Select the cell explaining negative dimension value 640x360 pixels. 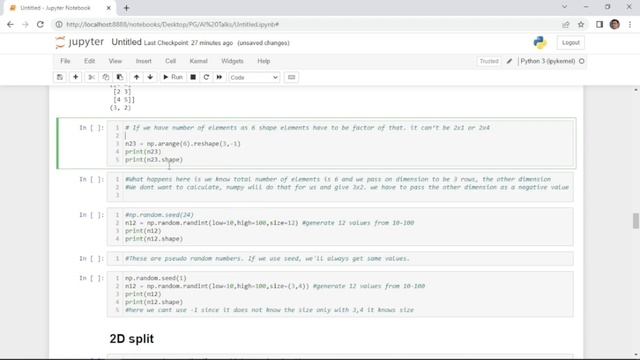pos(340,187)
